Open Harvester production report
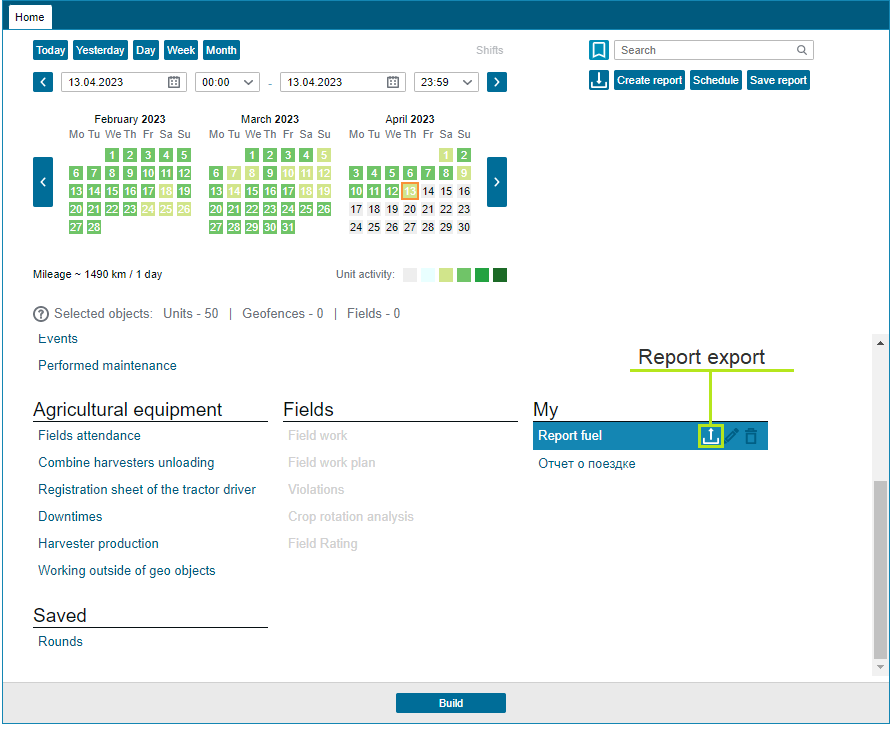The width and height of the screenshot is (892, 730). [98, 544]
